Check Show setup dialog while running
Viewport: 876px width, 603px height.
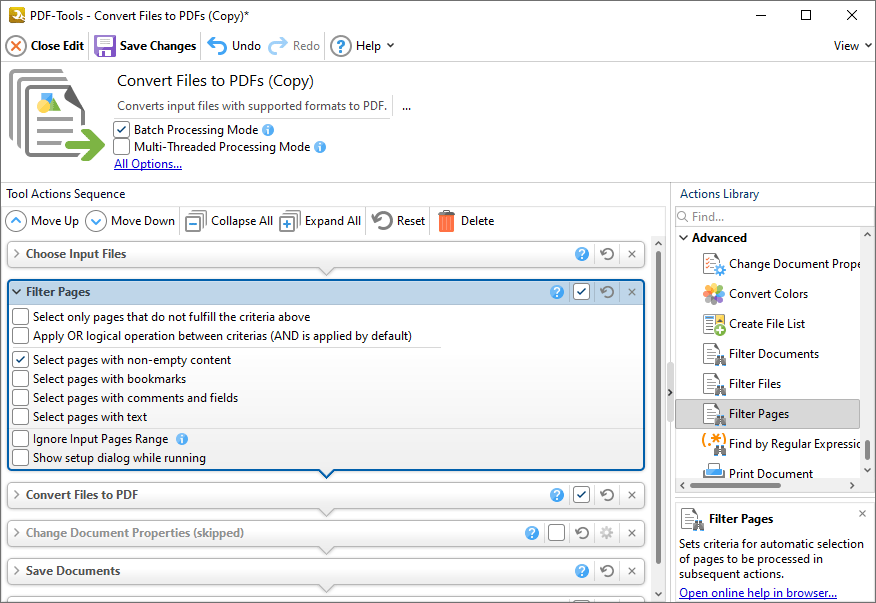pyautogui.click(x=21, y=458)
